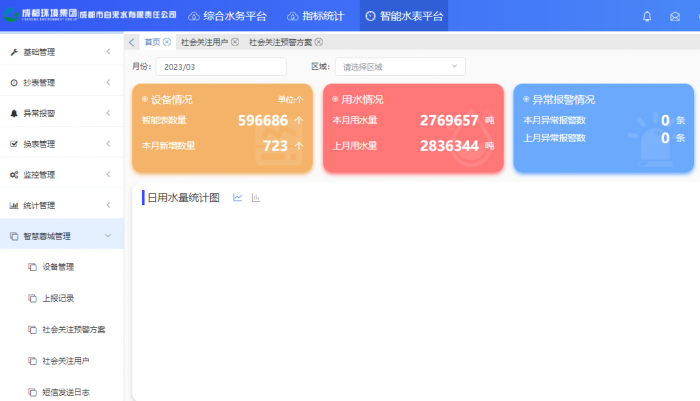Click the new meters value 723
Screen dimensions: 700x401
[x=275, y=146]
